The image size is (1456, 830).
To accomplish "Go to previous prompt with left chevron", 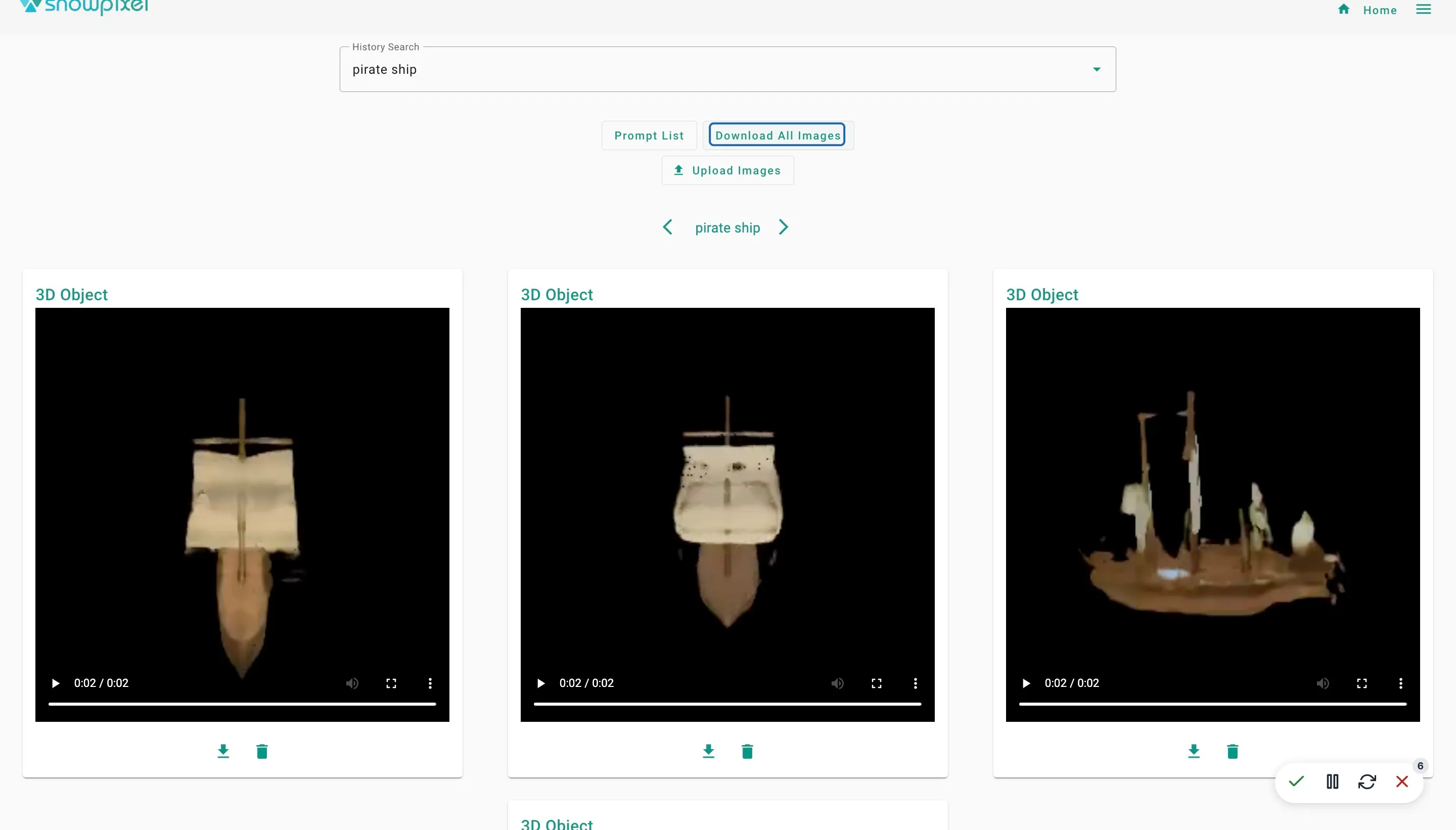I will coord(667,227).
